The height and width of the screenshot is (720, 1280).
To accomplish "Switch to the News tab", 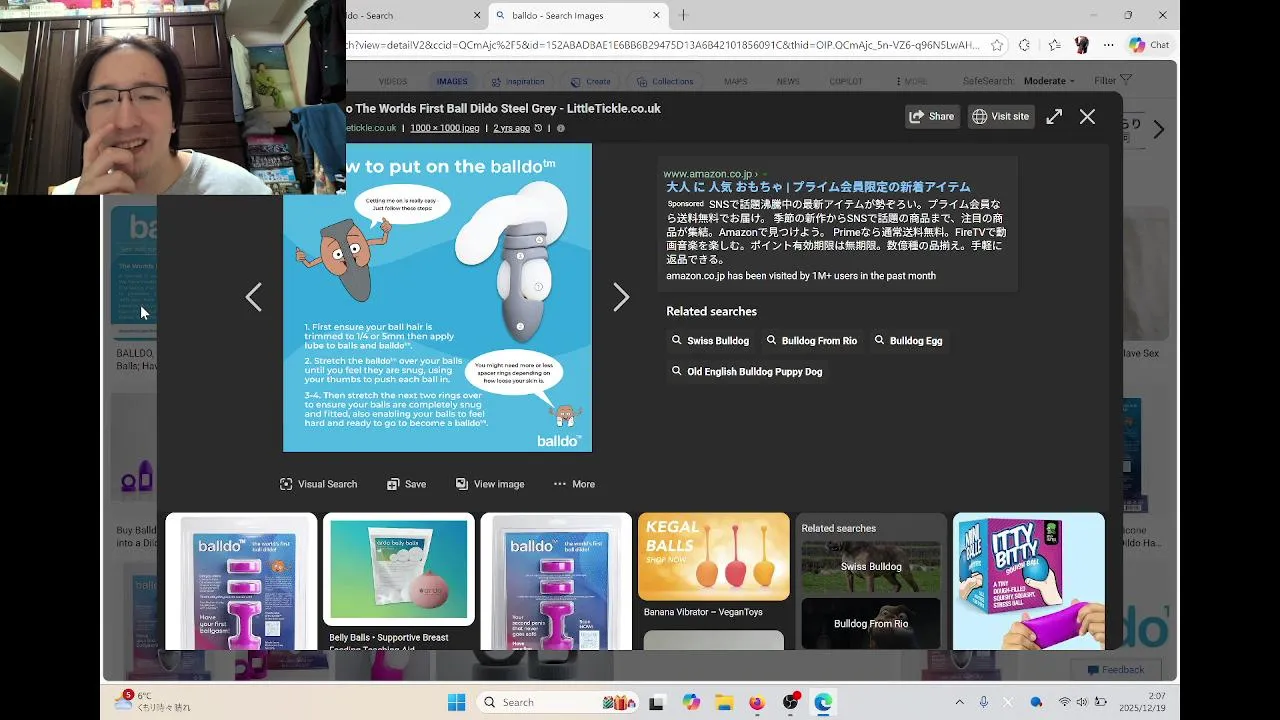I will (x=788, y=82).
